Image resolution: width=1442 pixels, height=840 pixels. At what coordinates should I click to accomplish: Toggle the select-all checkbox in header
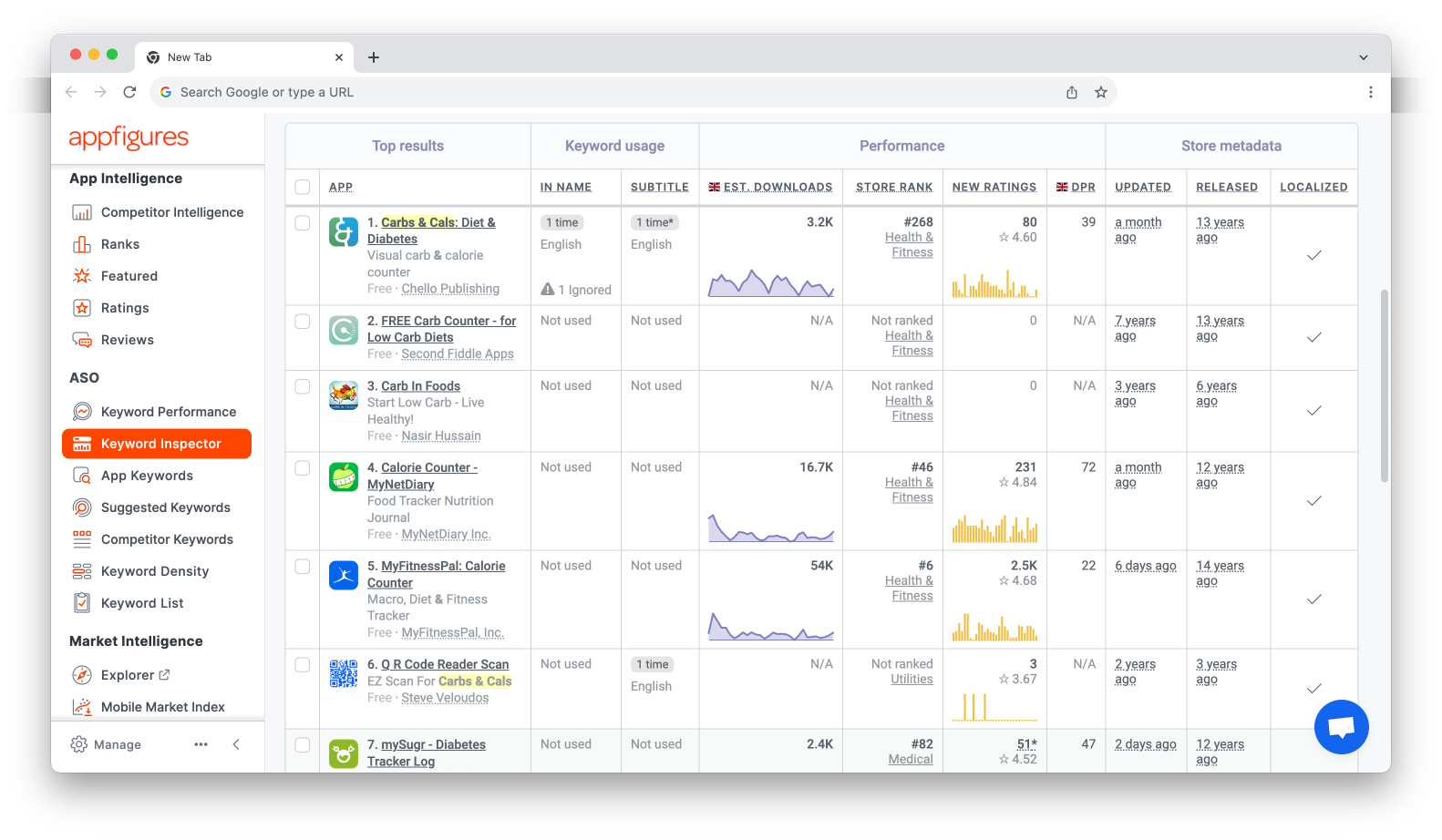tap(303, 187)
